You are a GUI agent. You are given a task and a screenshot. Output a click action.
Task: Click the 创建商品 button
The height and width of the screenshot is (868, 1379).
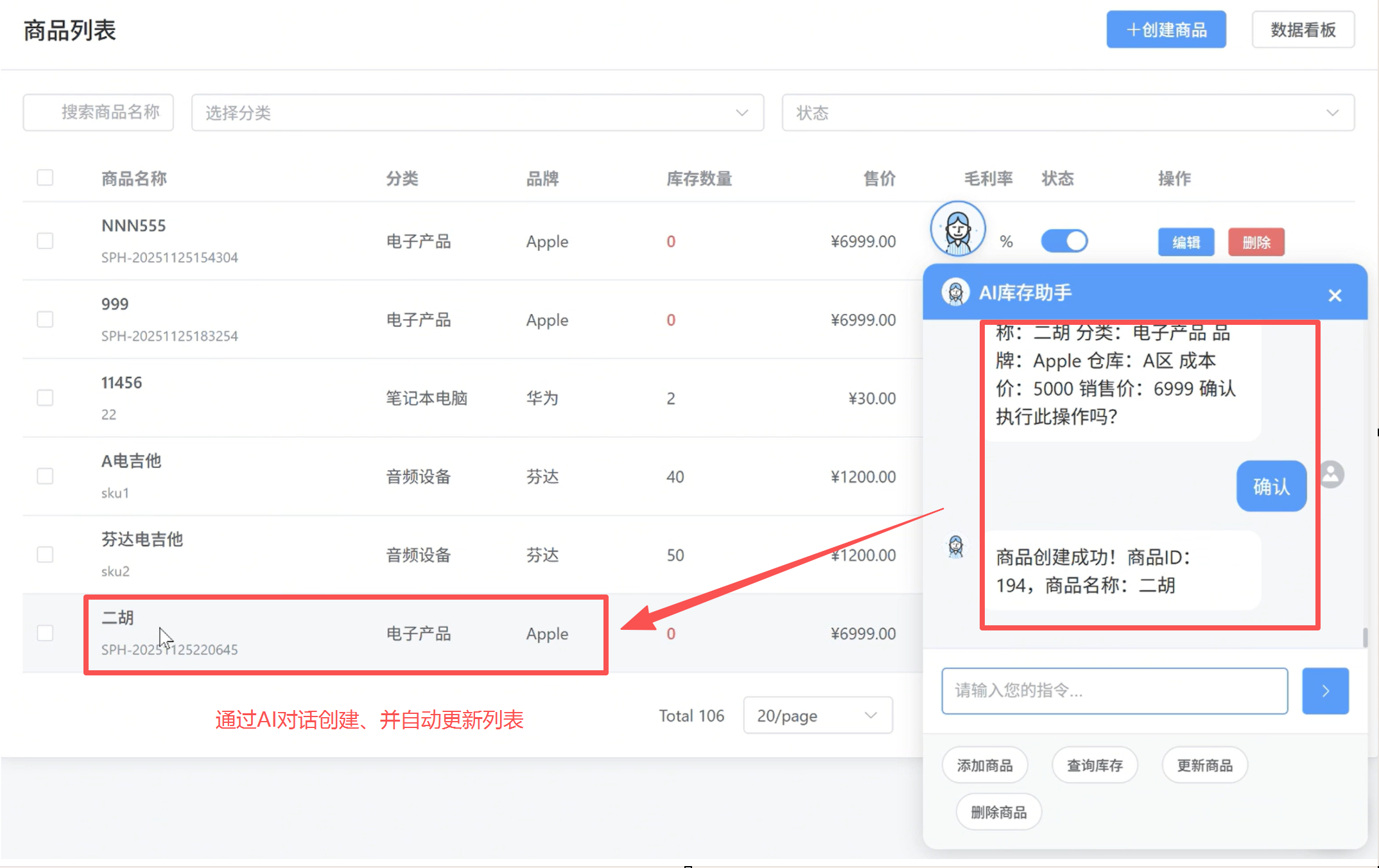pyautogui.click(x=1166, y=29)
